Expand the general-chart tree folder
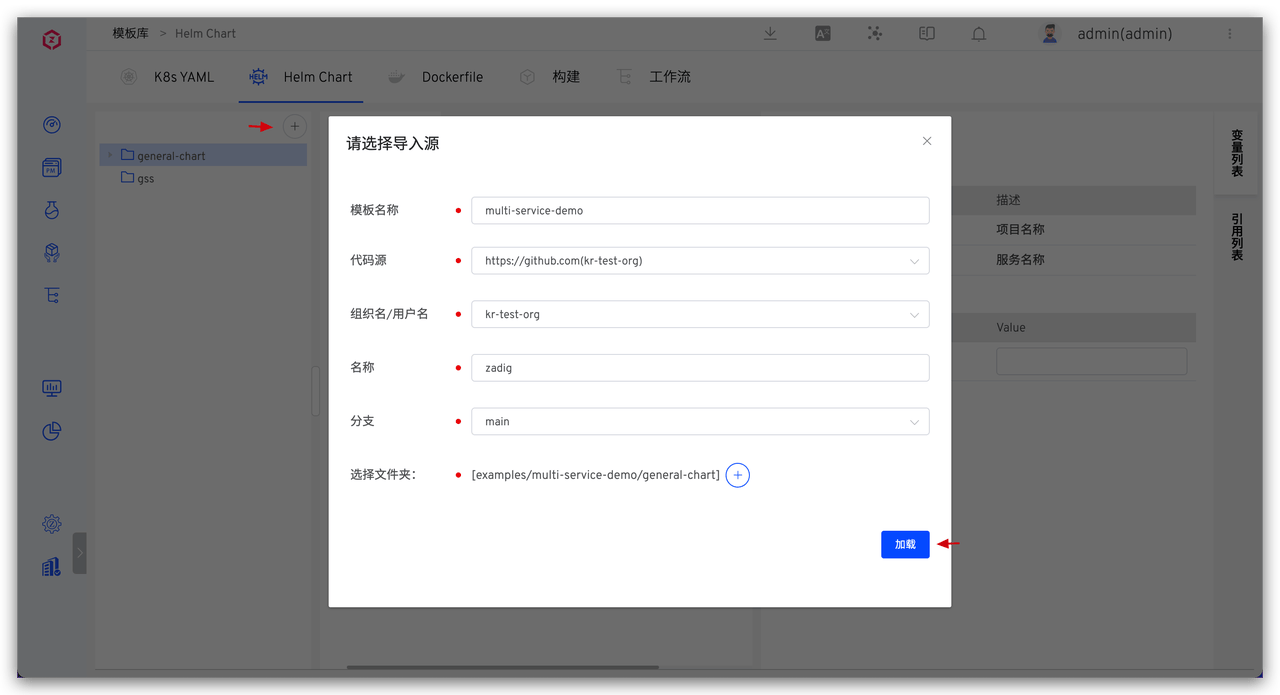 pos(110,155)
